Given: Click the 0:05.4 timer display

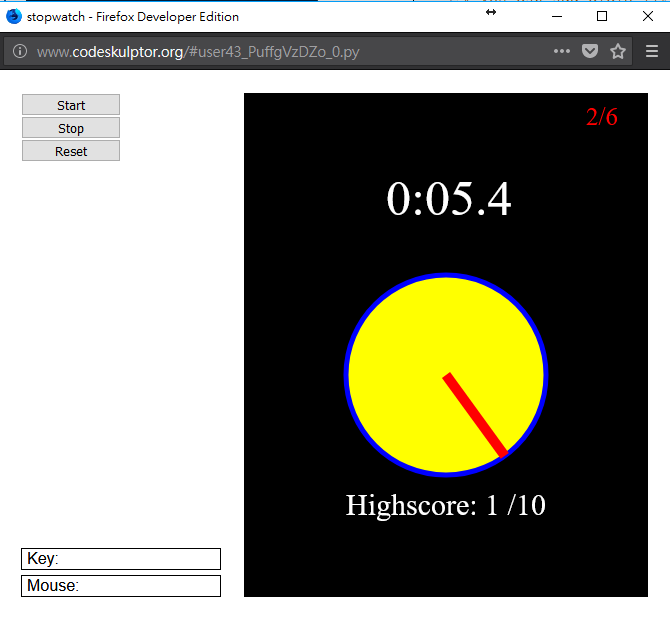Looking at the screenshot, I should 449,199.
